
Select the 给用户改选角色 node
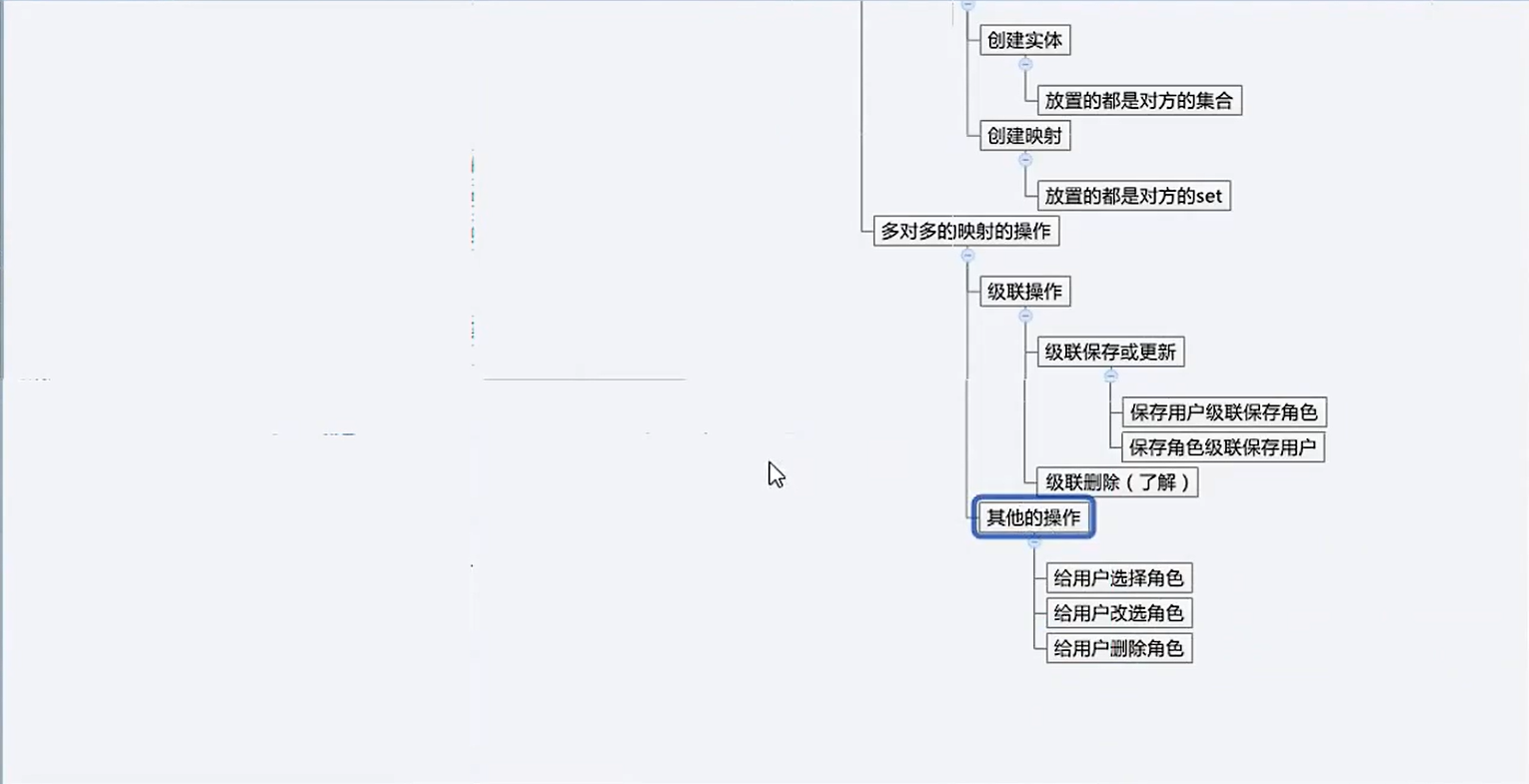tap(1119, 612)
